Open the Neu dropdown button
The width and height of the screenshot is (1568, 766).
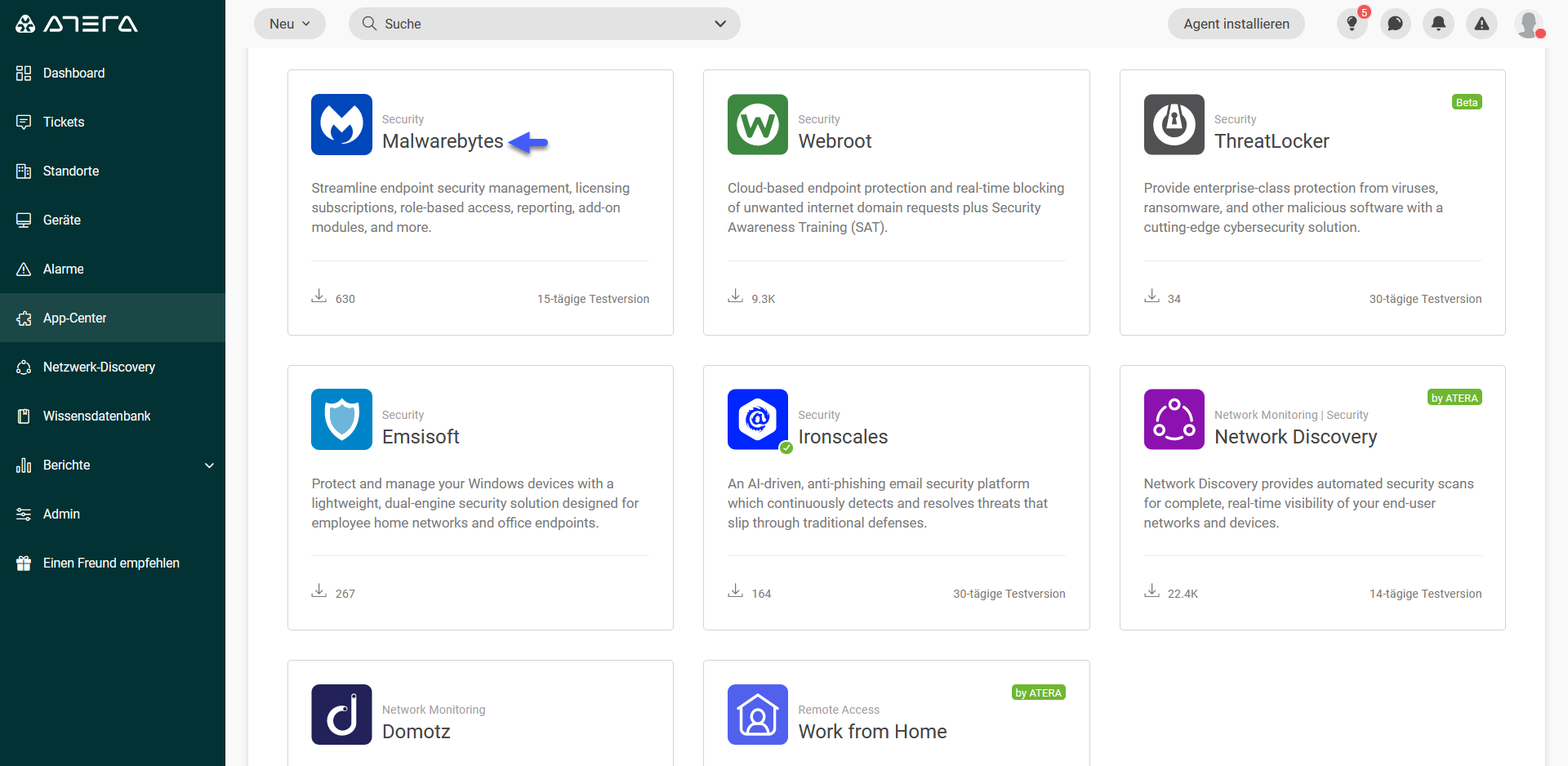290,24
